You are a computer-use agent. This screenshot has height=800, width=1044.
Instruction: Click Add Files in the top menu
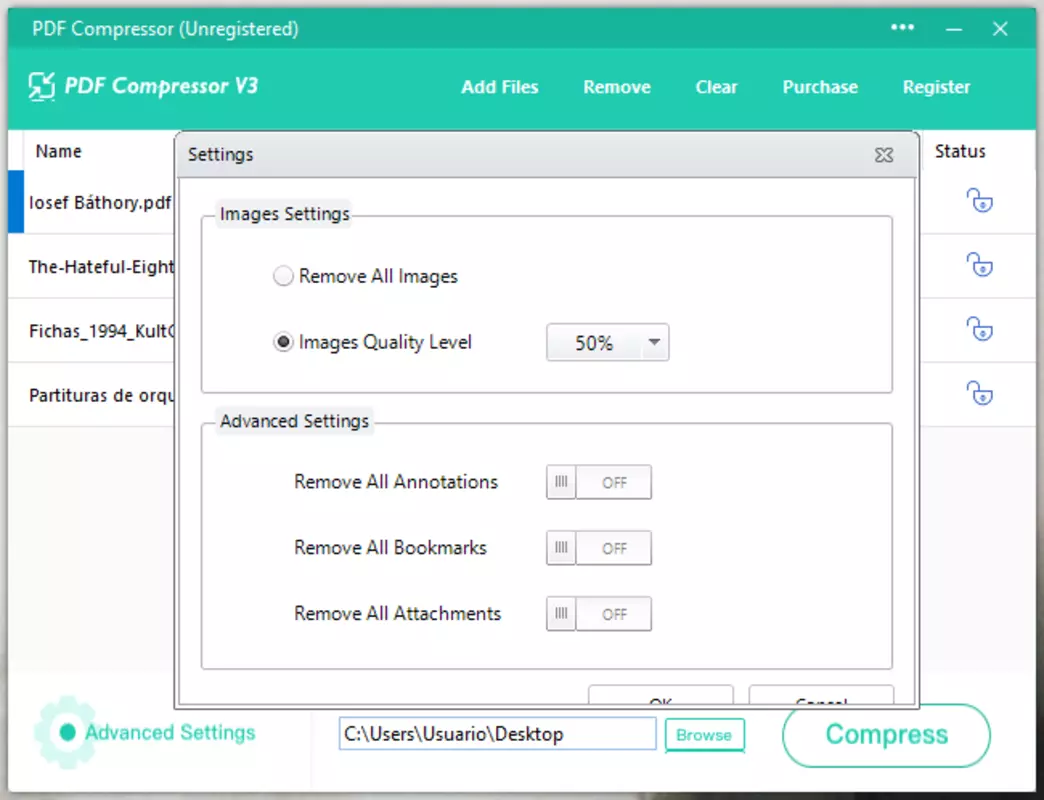(x=499, y=87)
